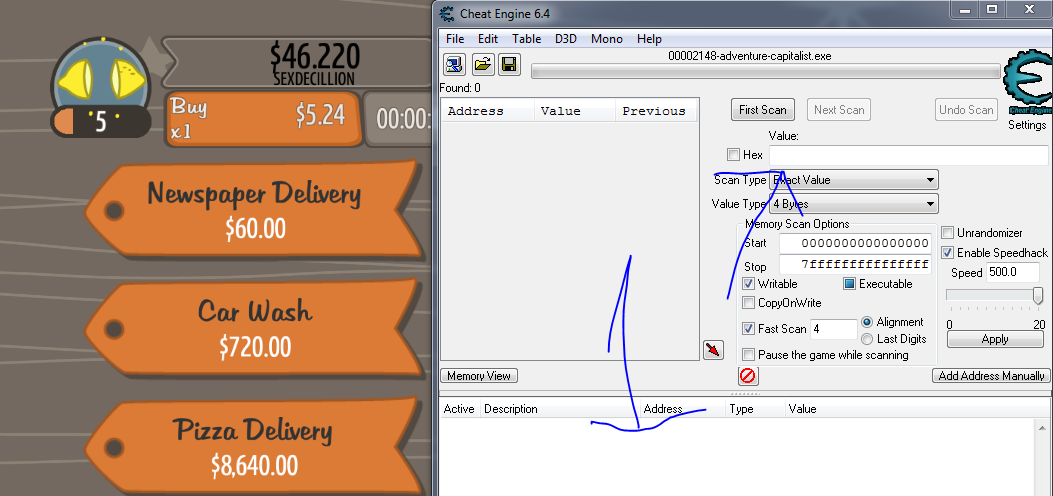Select the Last Digits radio button
Screen dimensions: 1053x496
point(867,339)
